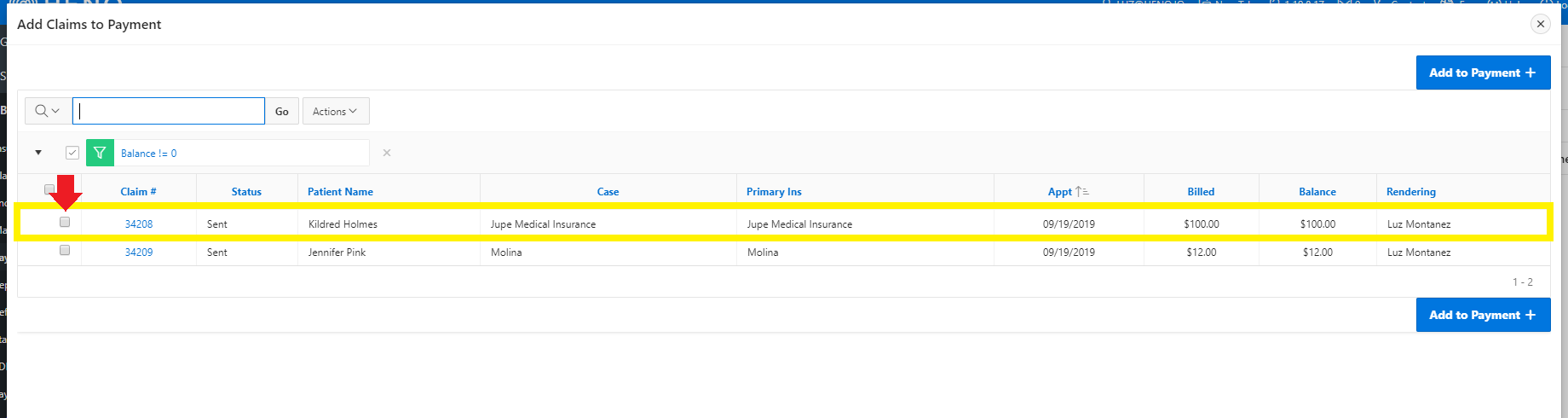Click the Patient Name column header

click(x=340, y=192)
